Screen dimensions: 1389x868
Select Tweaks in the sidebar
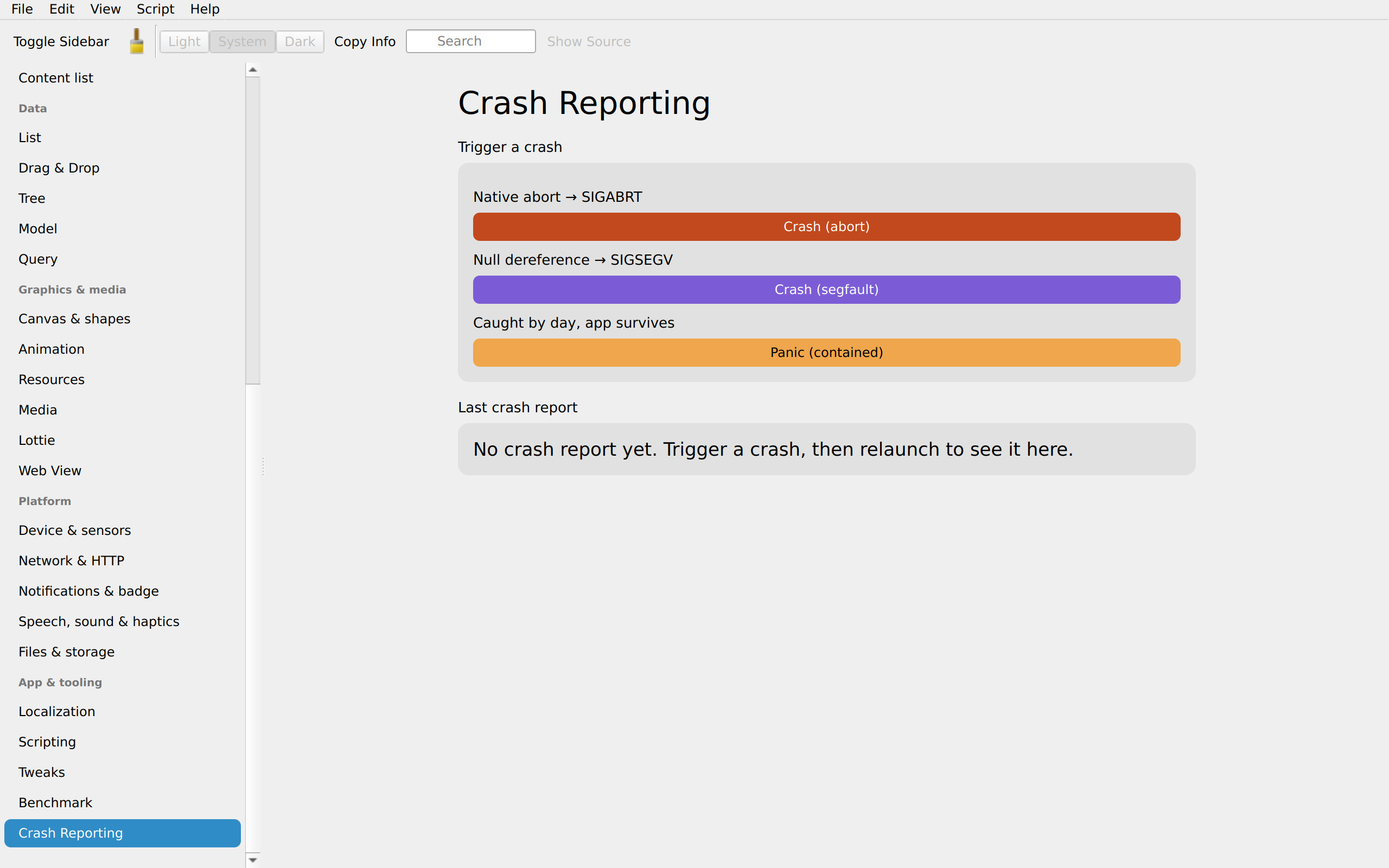pyautogui.click(x=122, y=773)
